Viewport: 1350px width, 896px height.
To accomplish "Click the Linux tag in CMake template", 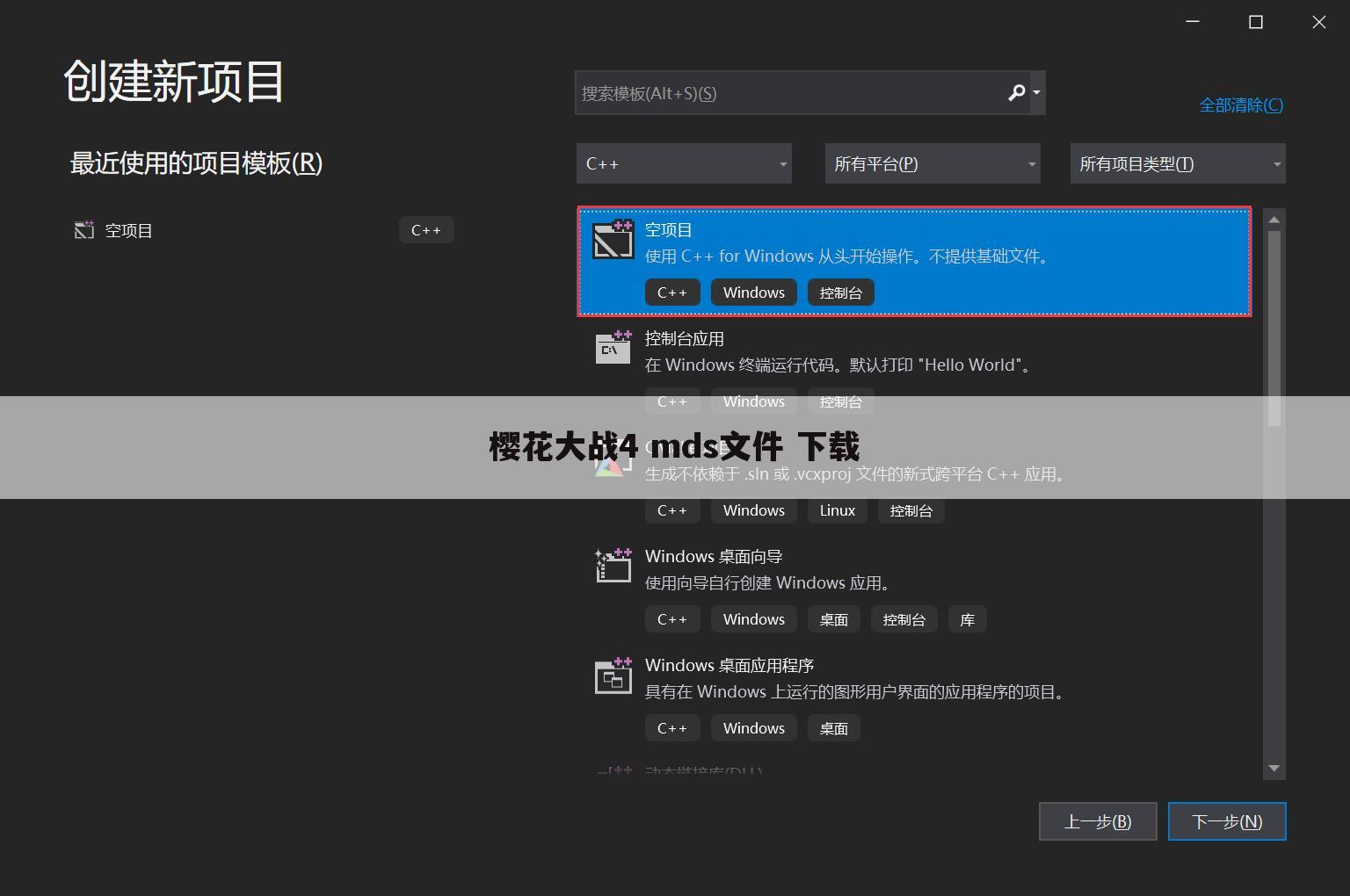I will pos(838,510).
